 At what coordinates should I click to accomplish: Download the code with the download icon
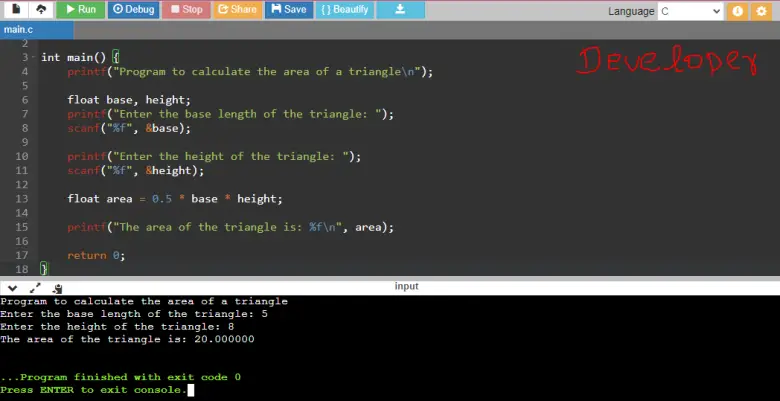[x=400, y=9]
